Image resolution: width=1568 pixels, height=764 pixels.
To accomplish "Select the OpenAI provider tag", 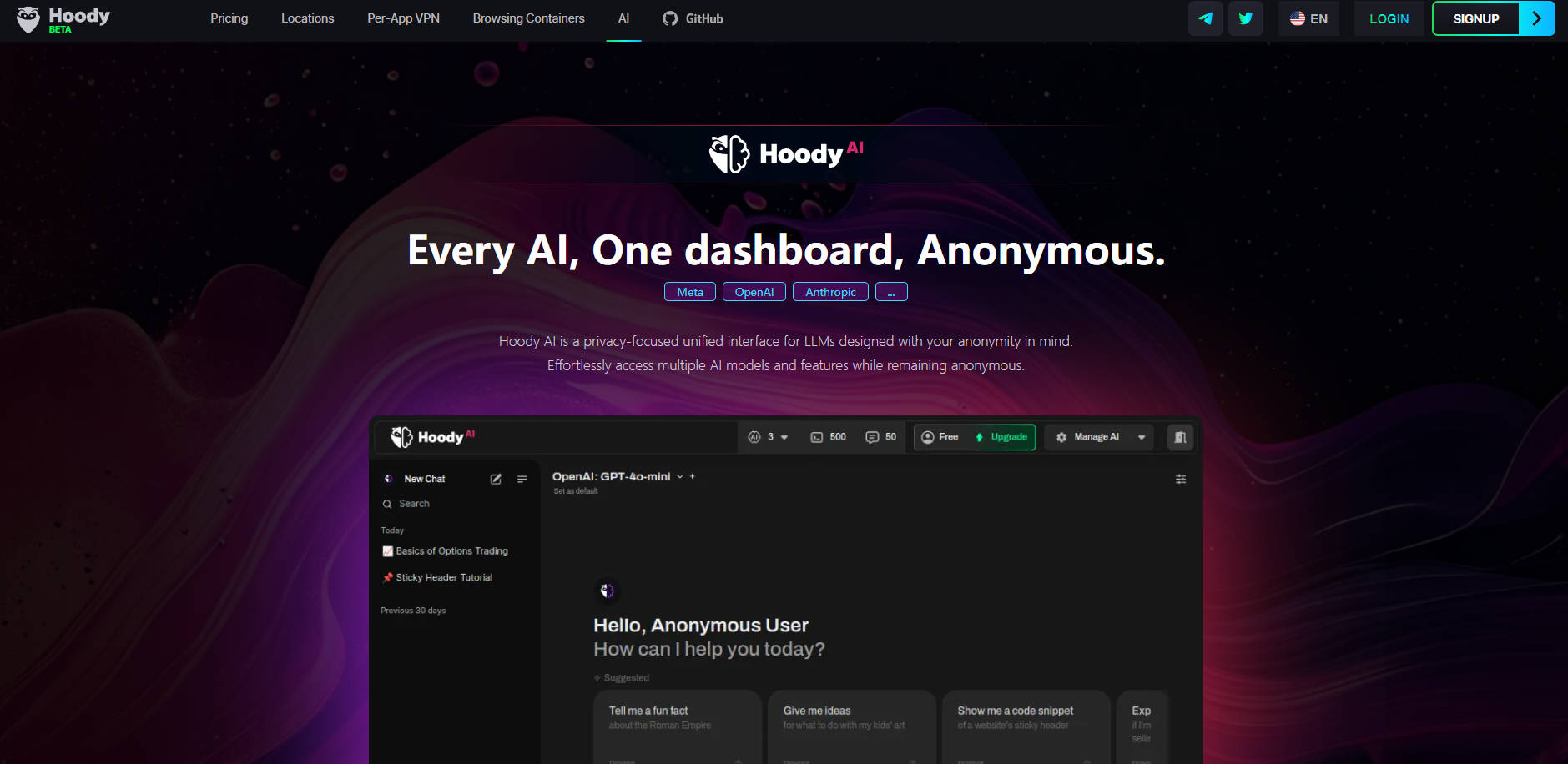I will pyautogui.click(x=754, y=292).
